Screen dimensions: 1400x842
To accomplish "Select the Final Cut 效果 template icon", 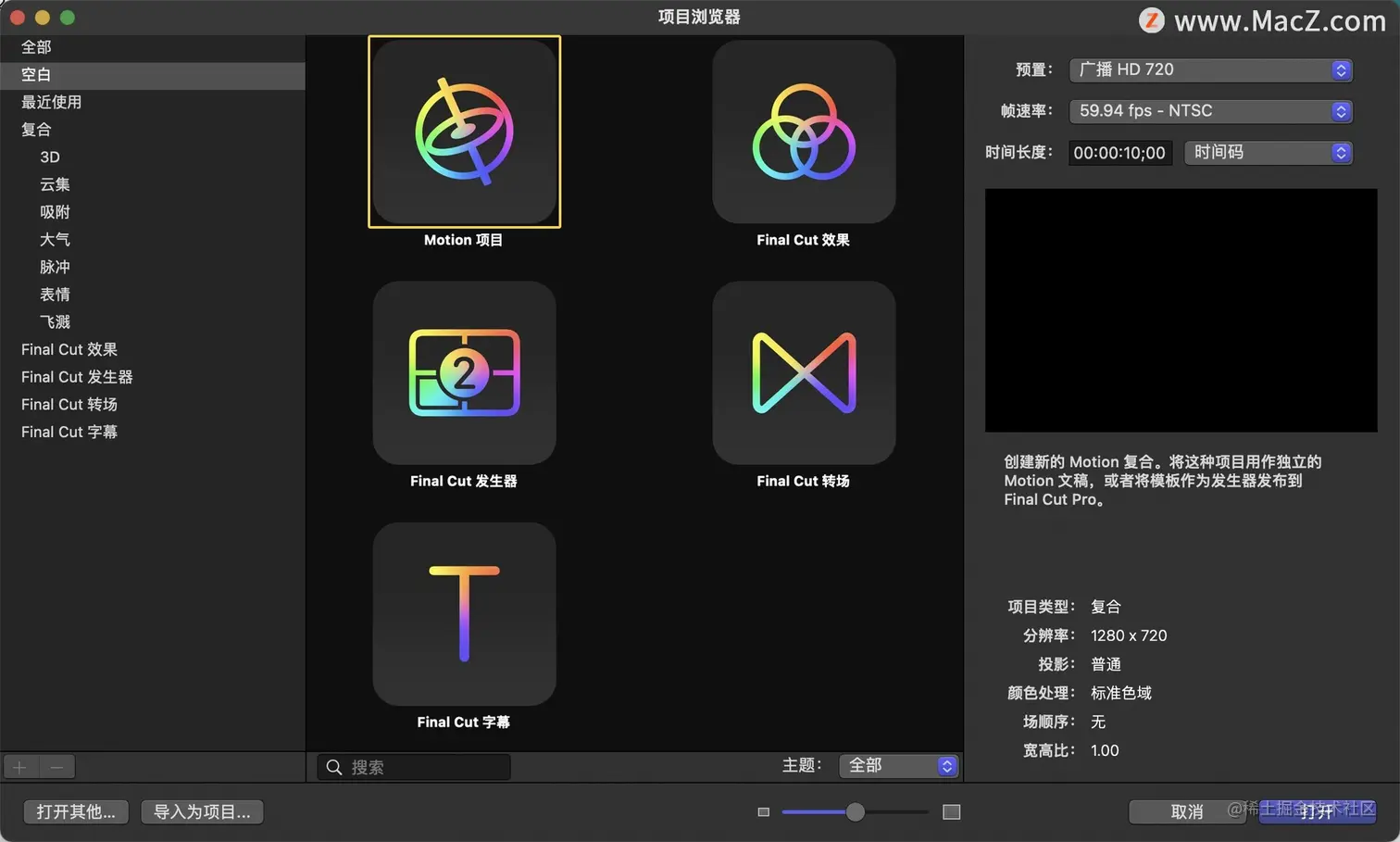I will click(x=803, y=132).
